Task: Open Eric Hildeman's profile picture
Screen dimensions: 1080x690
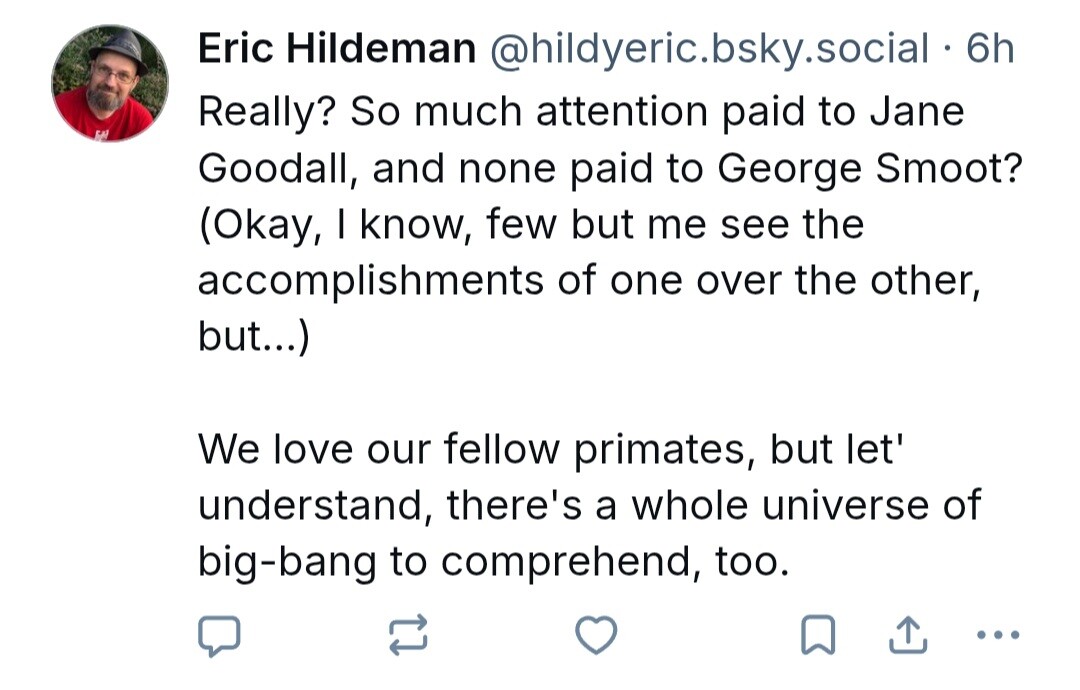Action: coord(110,84)
